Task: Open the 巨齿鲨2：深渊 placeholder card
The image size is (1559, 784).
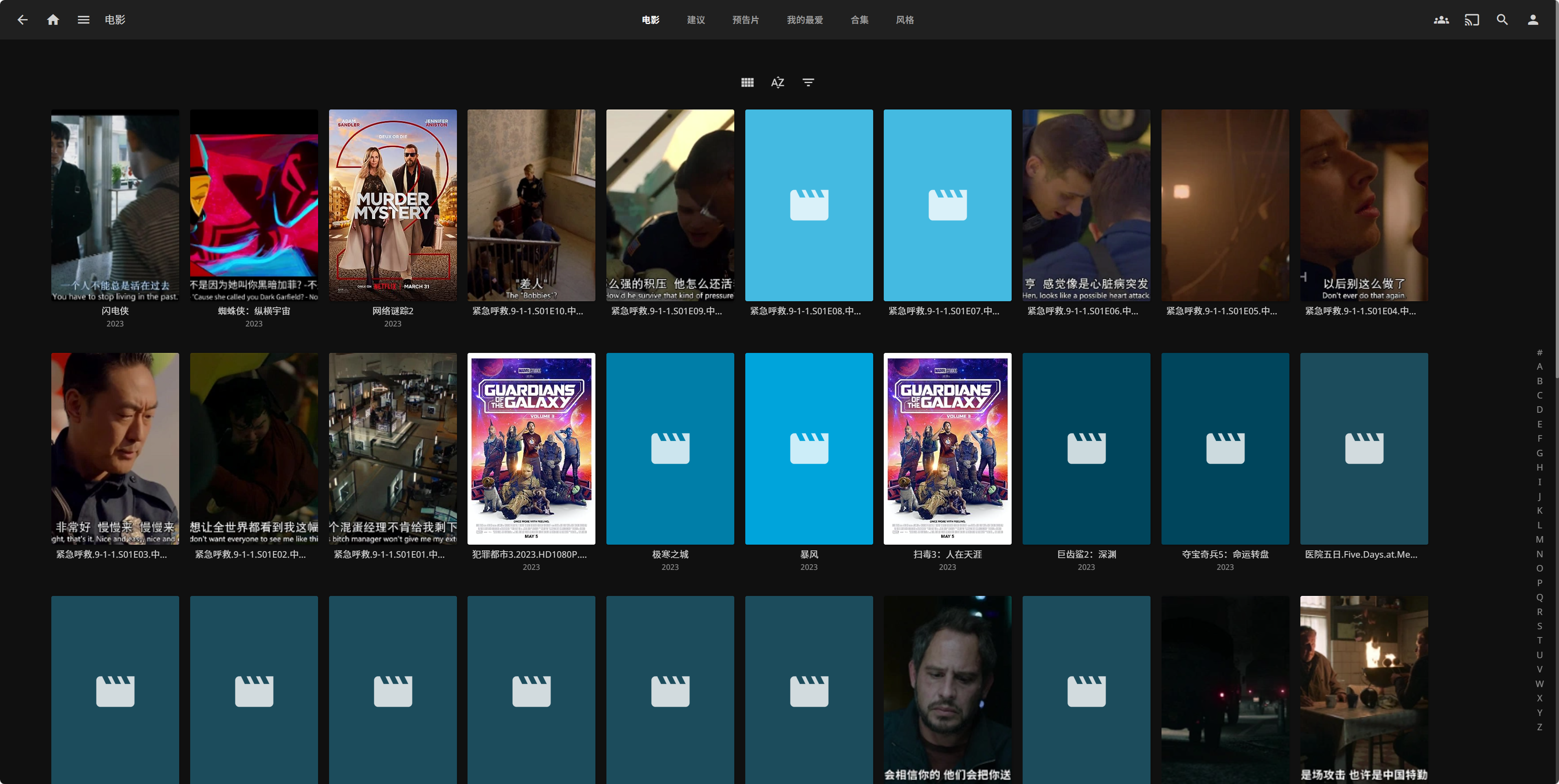Action: 1086,449
